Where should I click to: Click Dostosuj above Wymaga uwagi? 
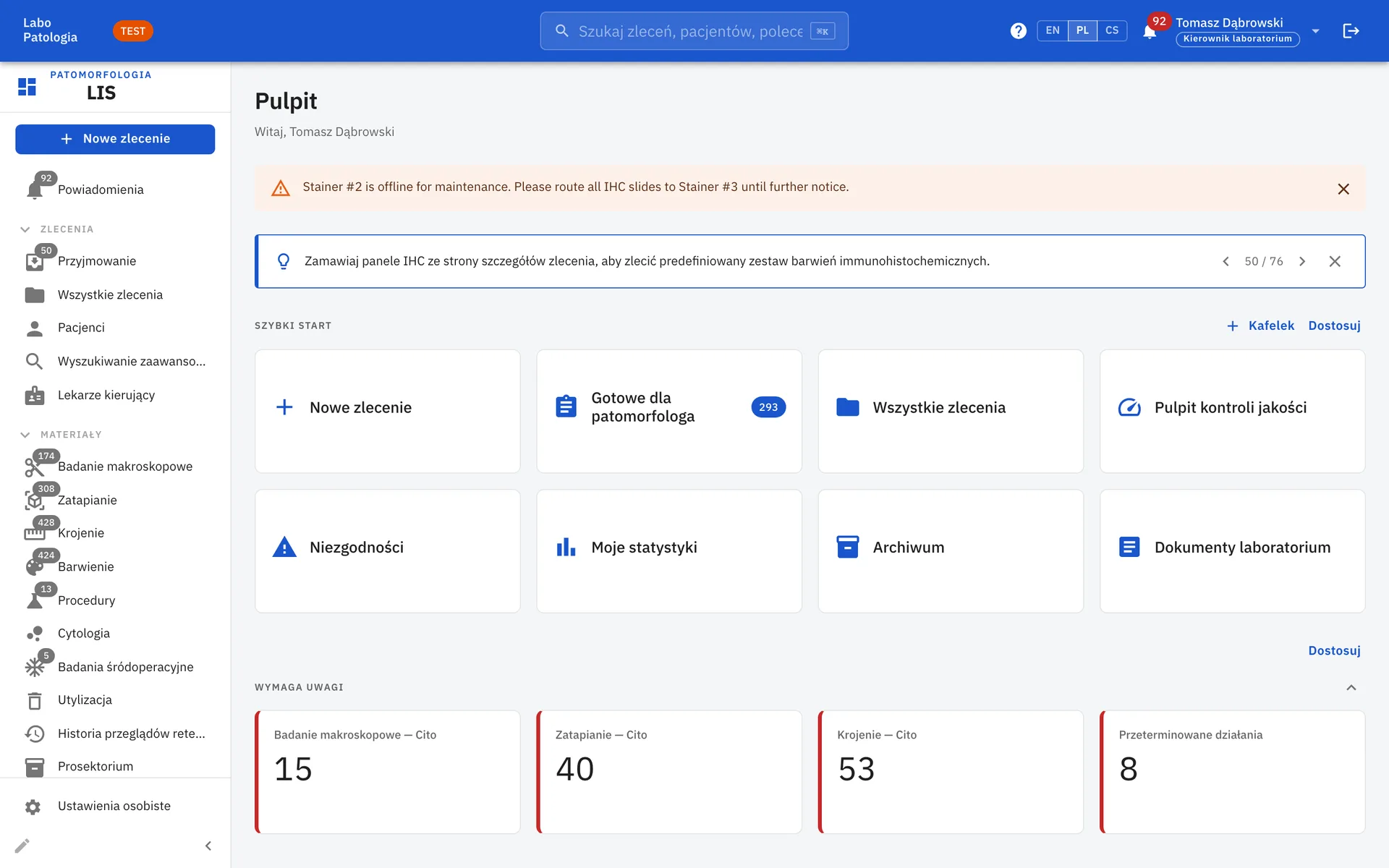(x=1334, y=650)
